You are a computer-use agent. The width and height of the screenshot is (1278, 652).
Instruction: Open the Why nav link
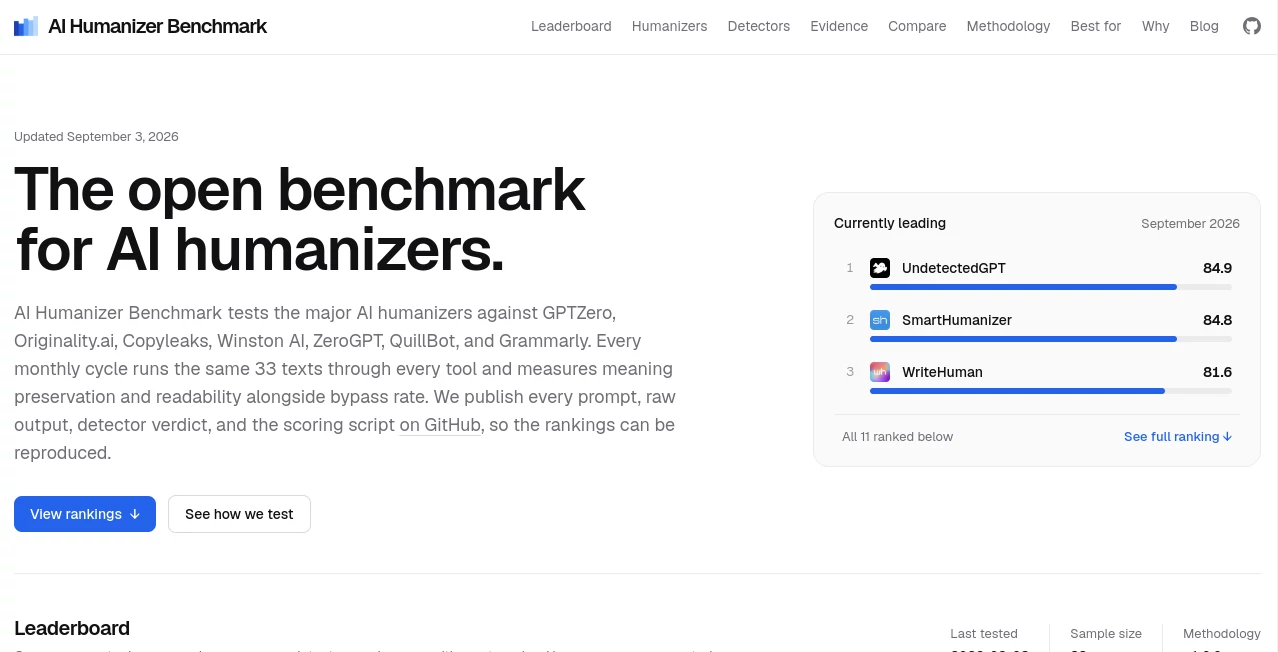[x=1155, y=26]
